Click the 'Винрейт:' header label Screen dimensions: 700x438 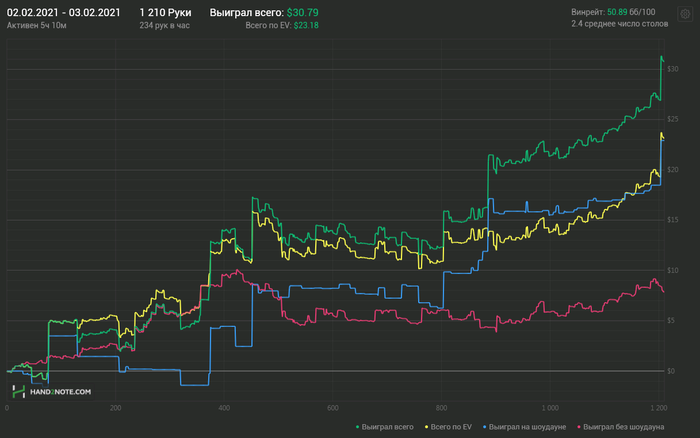588,12
